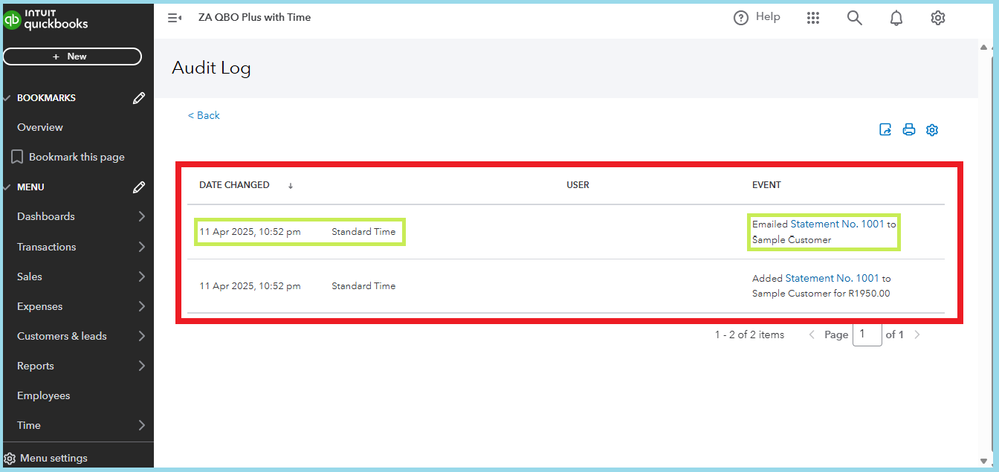Viewport: 999px width, 472px height.
Task: Collapse the BOOKMARKS section
Action: point(7,98)
